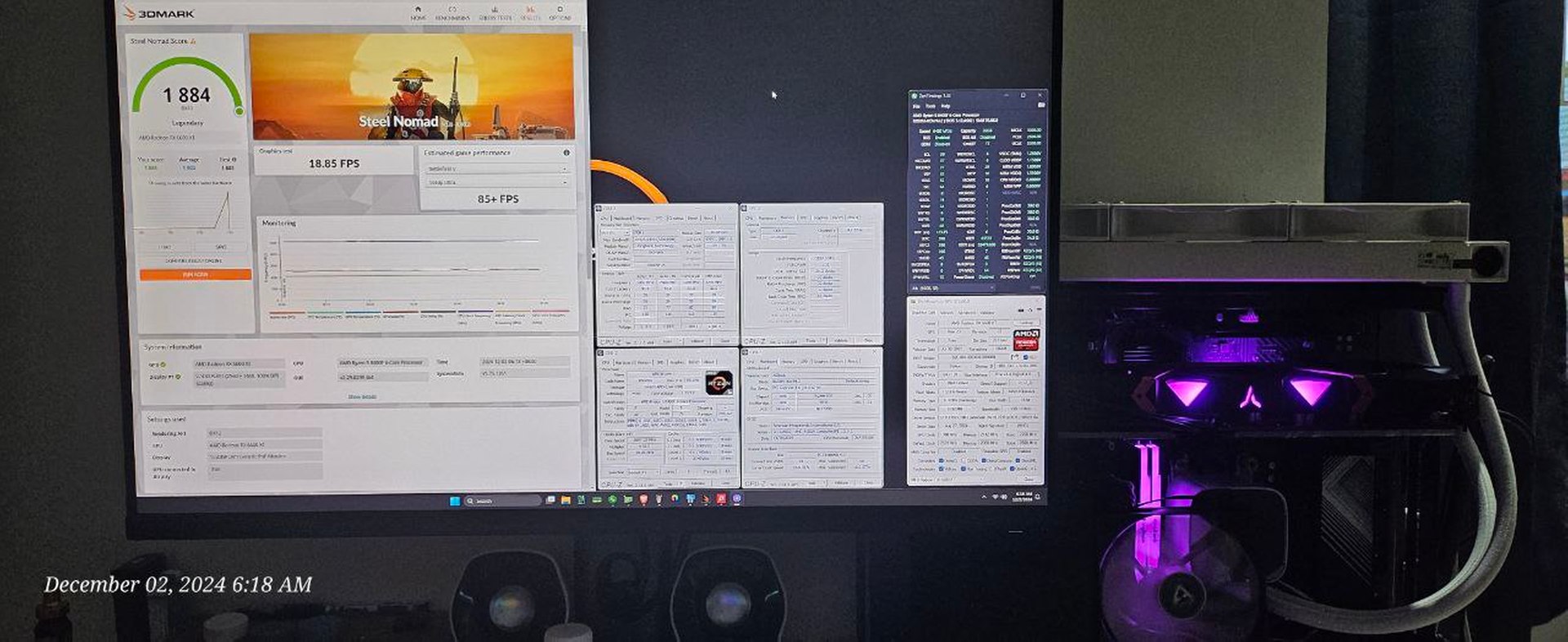This screenshot has height=642, width=1568.
Task: Open the Home section in 3DMark
Action: [x=418, y=13]
